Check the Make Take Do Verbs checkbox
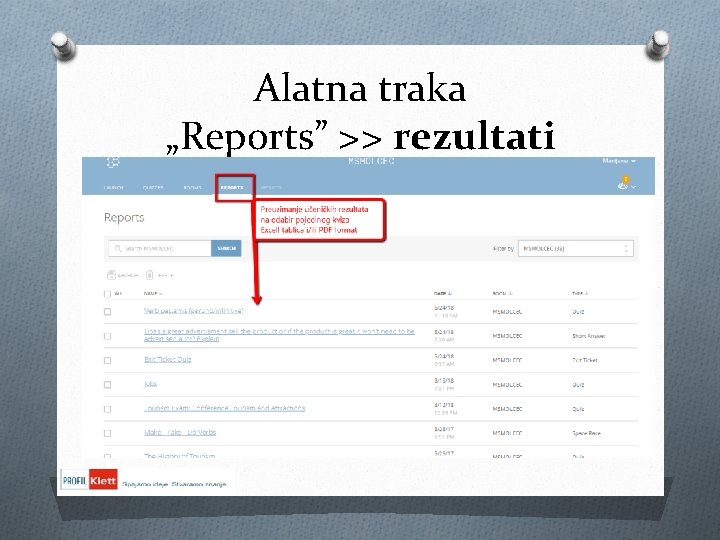This screenshot has width=720, height=540. pos(107,433)
